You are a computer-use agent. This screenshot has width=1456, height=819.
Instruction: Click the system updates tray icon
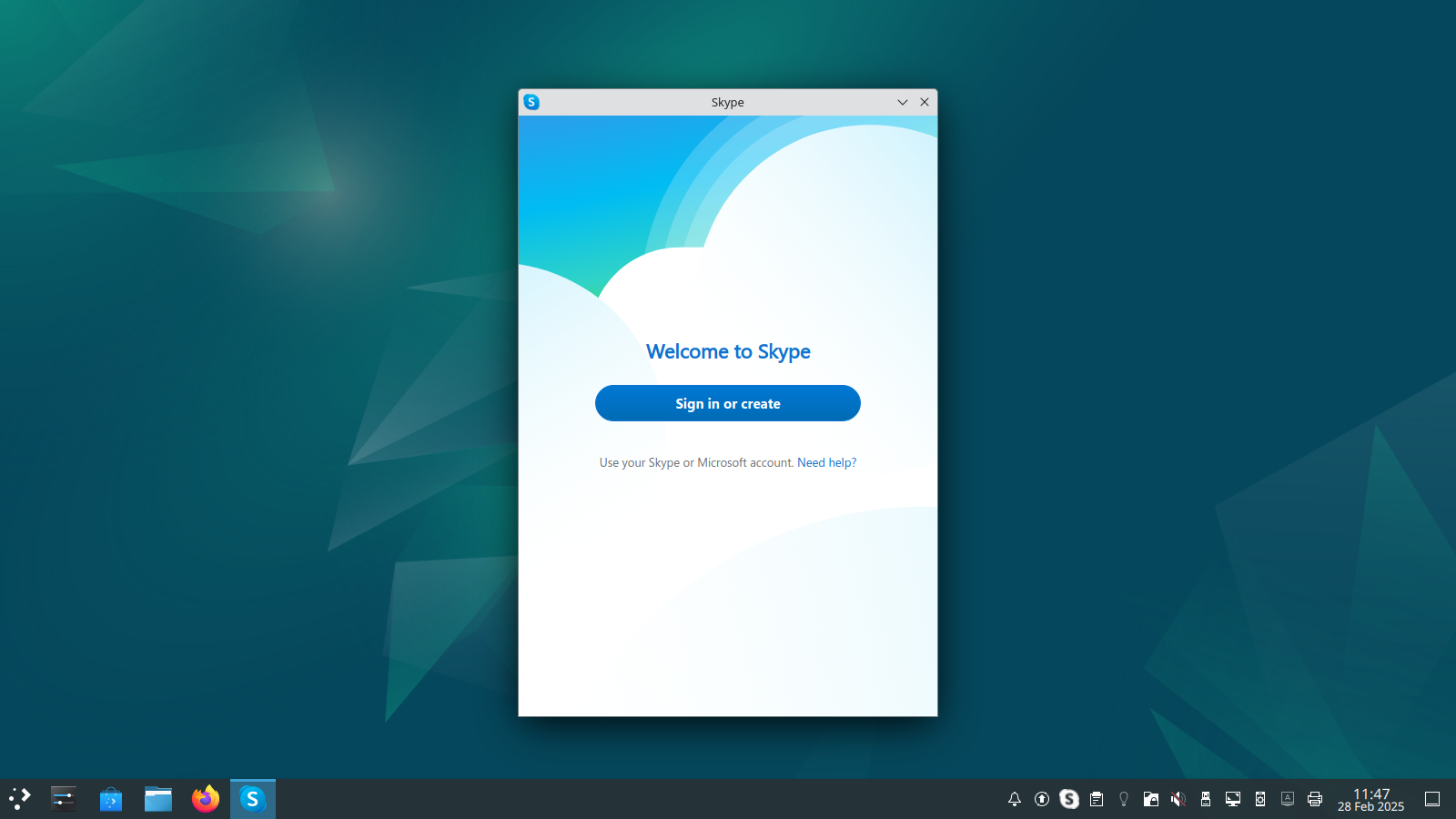click(1042, 799)
